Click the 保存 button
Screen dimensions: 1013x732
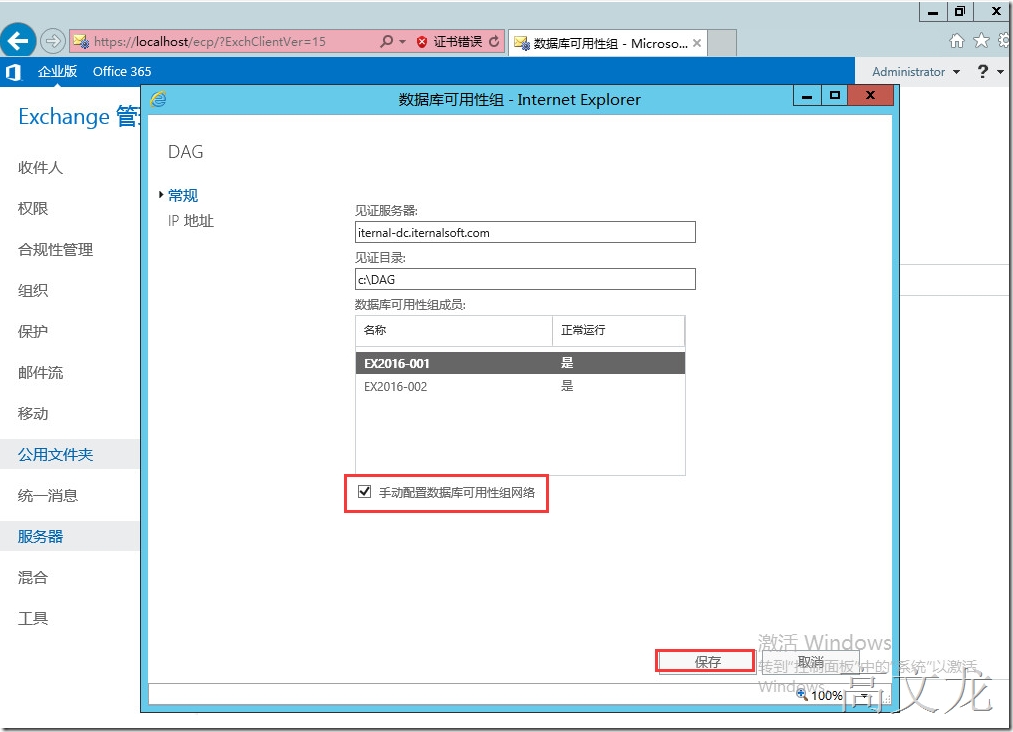coord(707,662)
